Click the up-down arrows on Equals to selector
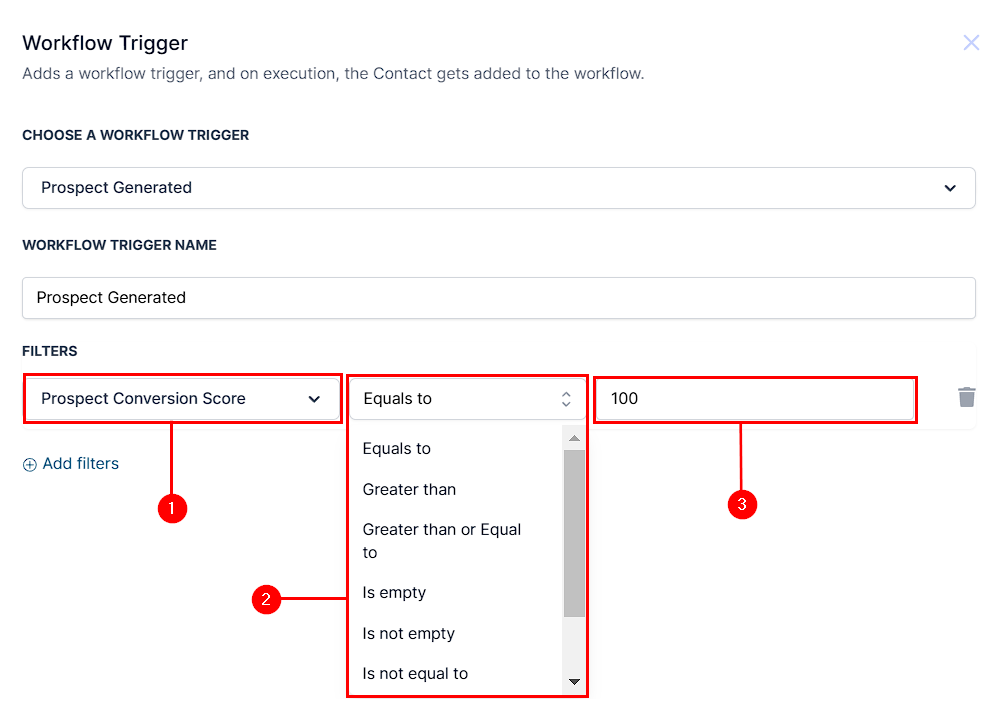The width and height of the screenshot is (1002, 706). click(x=566, y=399)
